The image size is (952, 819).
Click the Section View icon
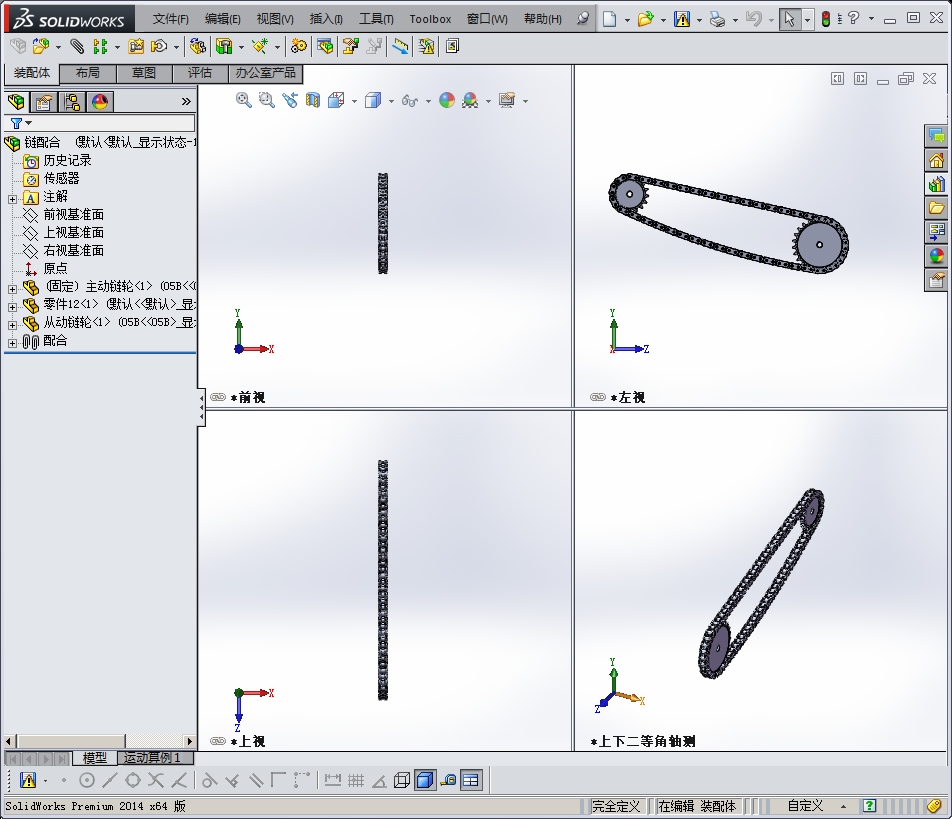click(x=313, y=100)
